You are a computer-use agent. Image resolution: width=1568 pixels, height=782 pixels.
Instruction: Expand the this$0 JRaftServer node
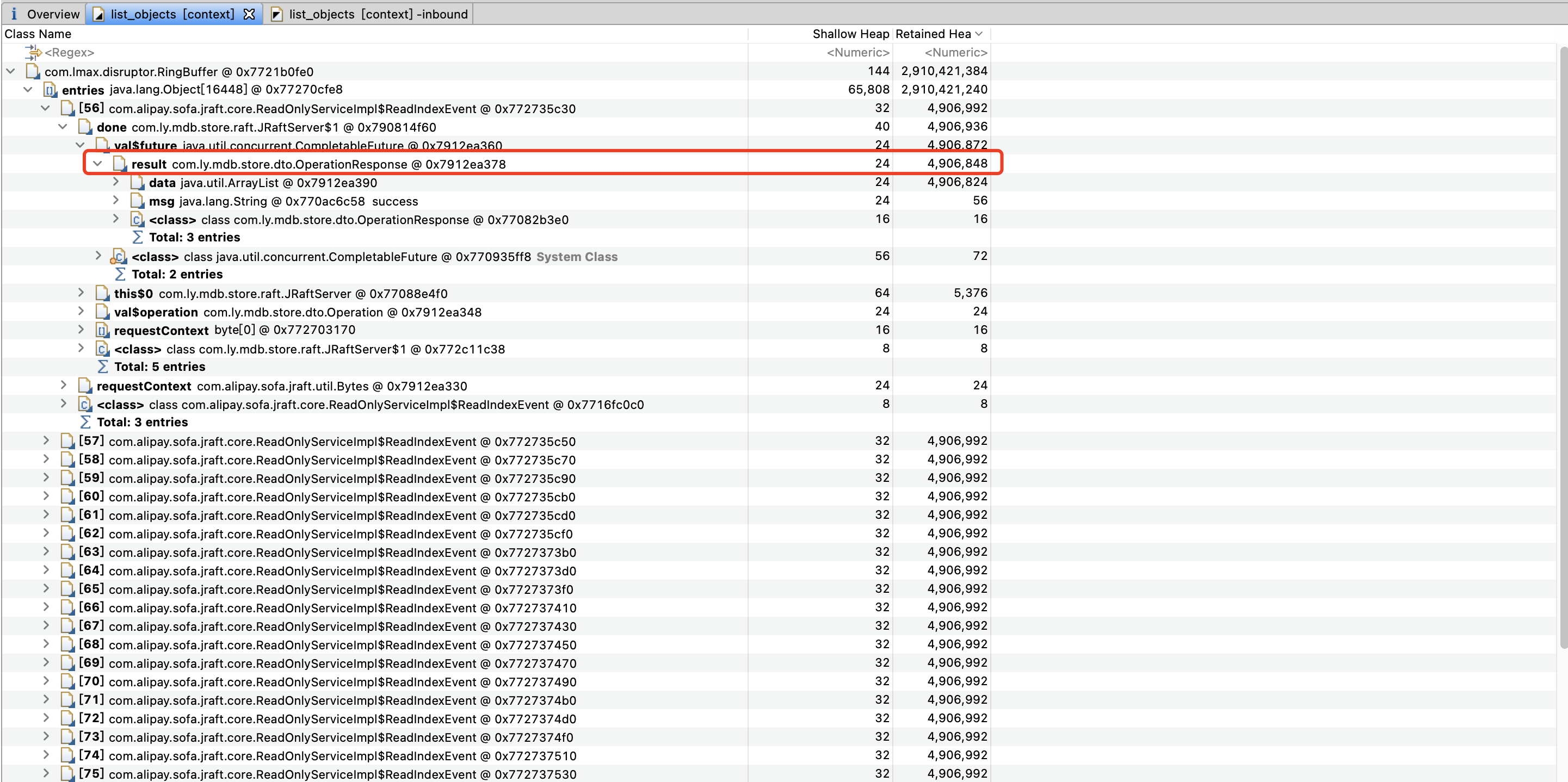point(81,293)
